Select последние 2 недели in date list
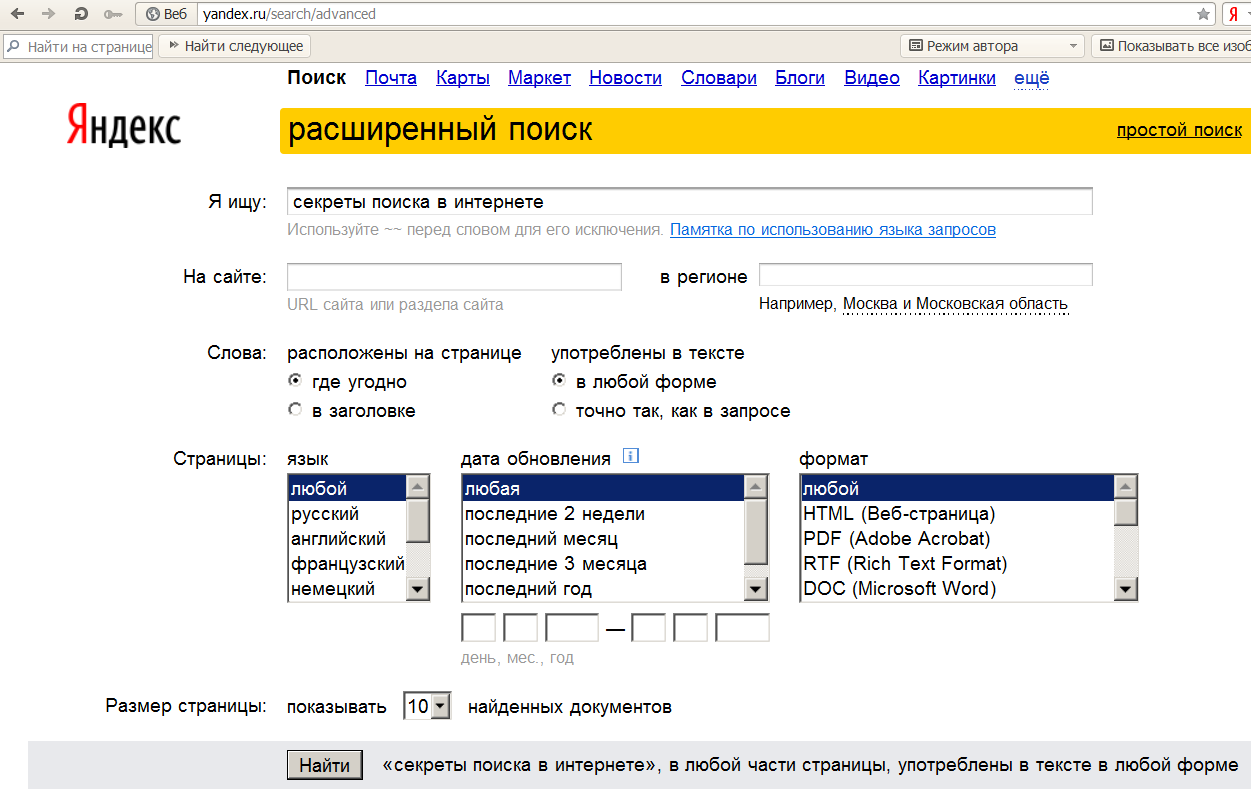1251x789 pixels. pyautogui.click(x=603, y=514)
